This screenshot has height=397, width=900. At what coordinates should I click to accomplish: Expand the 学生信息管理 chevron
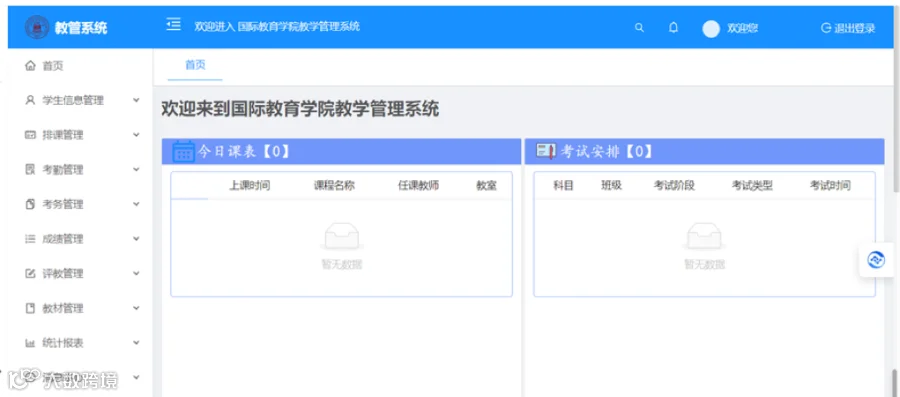[x=136, y=100]
